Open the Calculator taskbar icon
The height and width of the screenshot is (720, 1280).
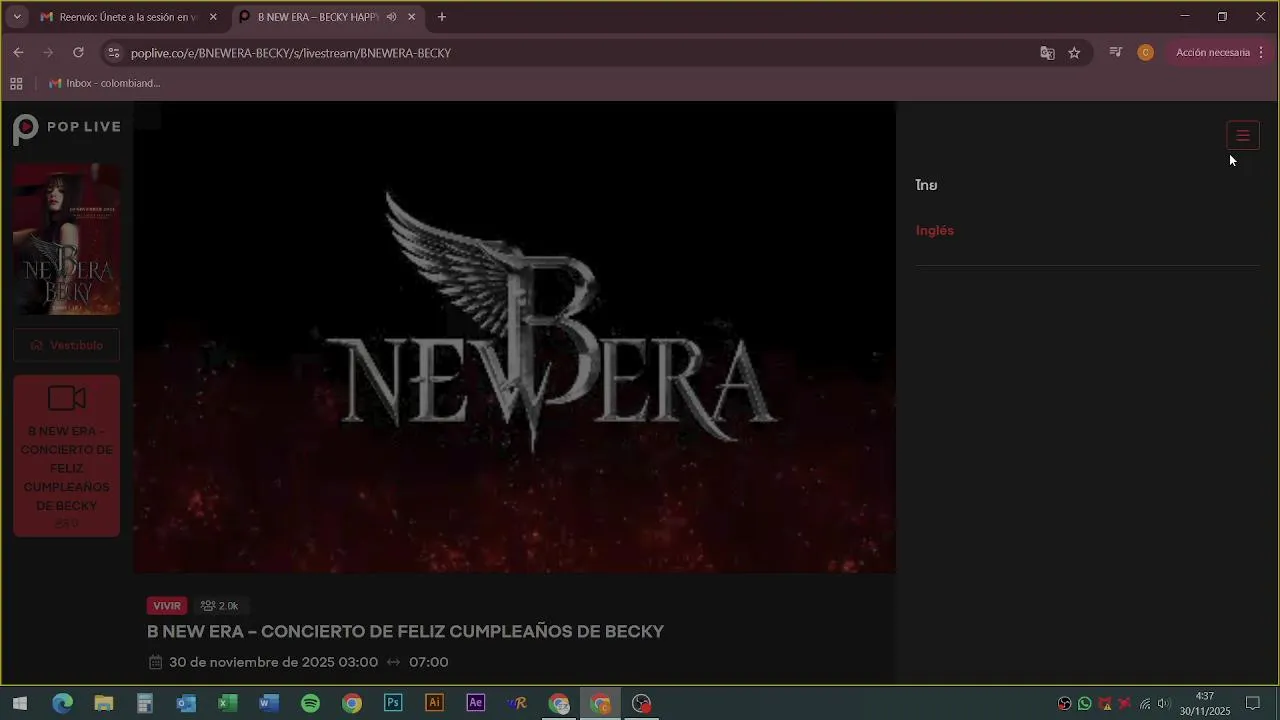145,703
